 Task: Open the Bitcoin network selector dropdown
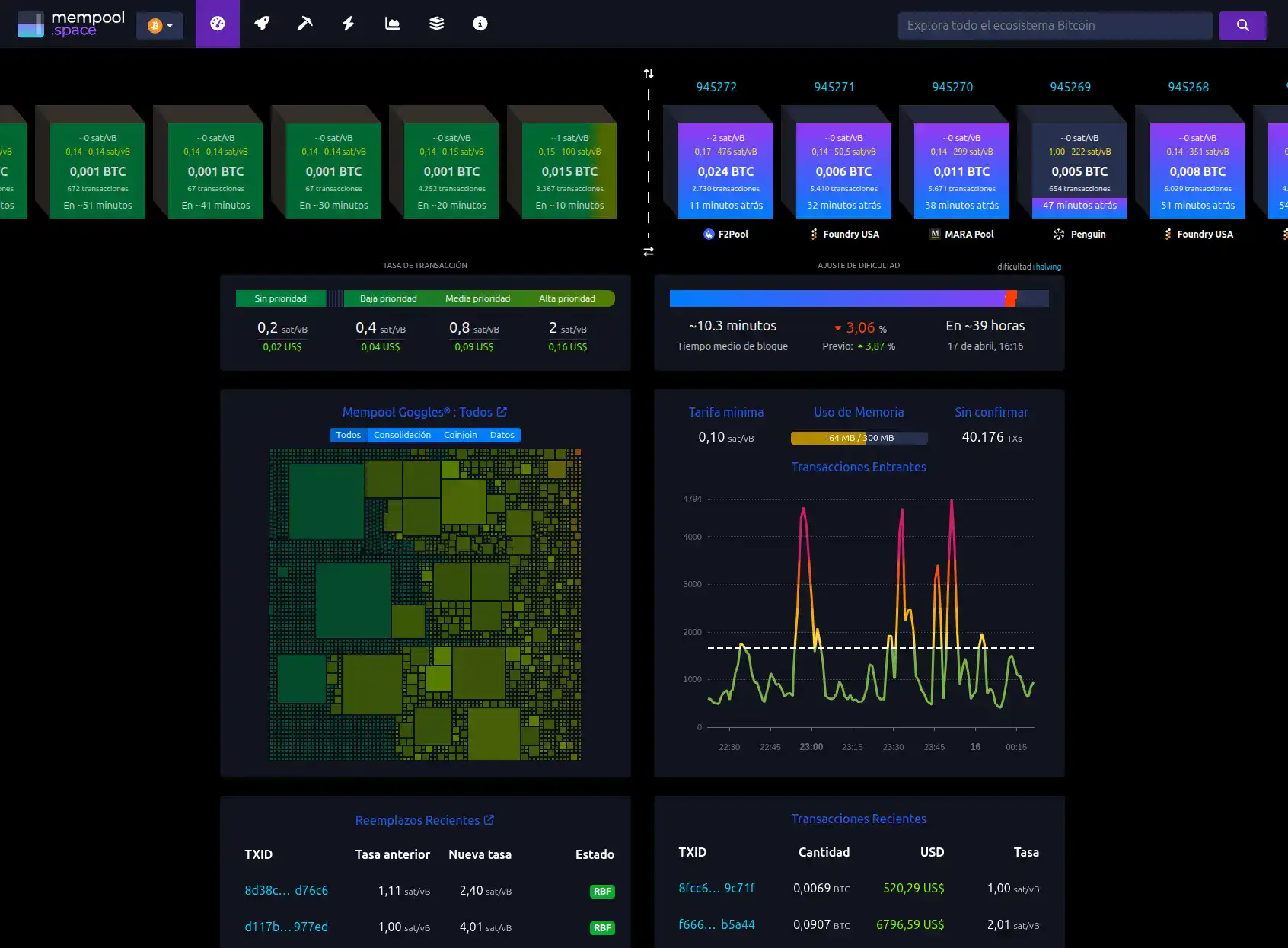[160, 25]
